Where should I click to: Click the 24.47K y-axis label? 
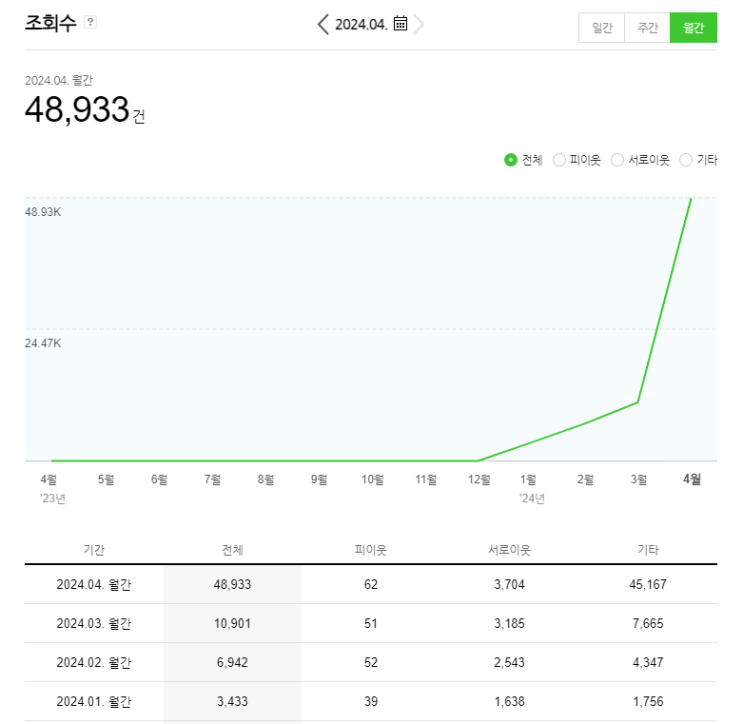(x=43, y=343)
